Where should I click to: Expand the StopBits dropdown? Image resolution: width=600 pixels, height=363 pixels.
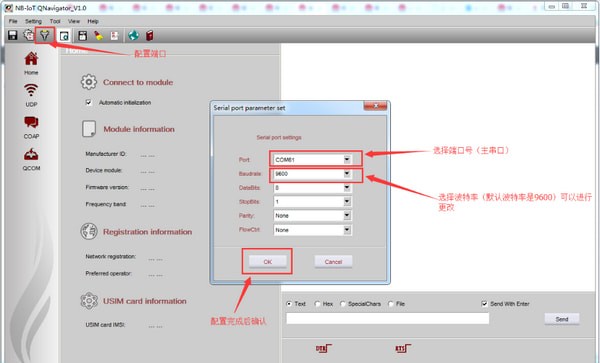[x=347, y=202]
